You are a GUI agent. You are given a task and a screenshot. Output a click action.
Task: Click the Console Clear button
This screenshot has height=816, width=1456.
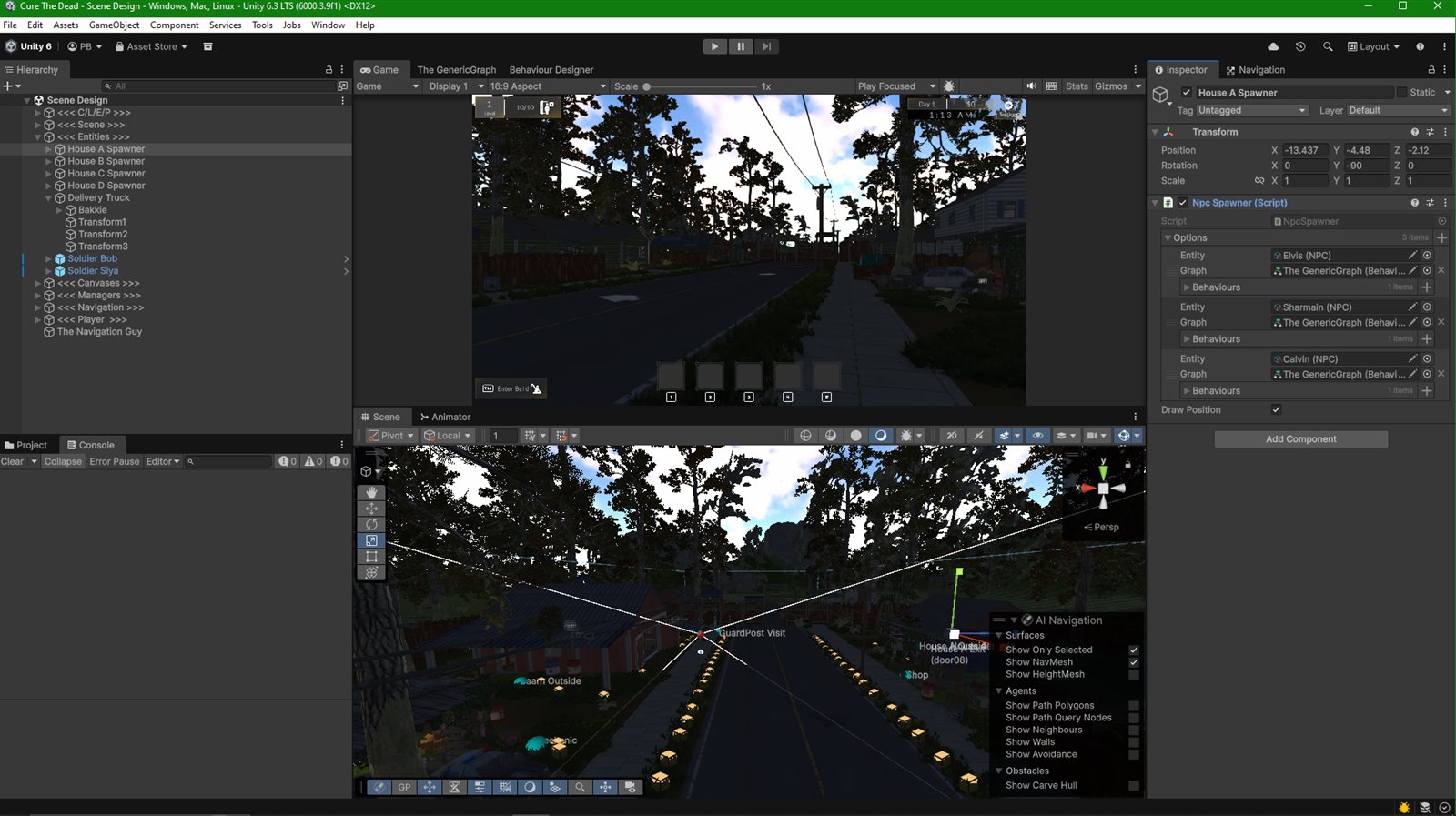pos(13,462)
